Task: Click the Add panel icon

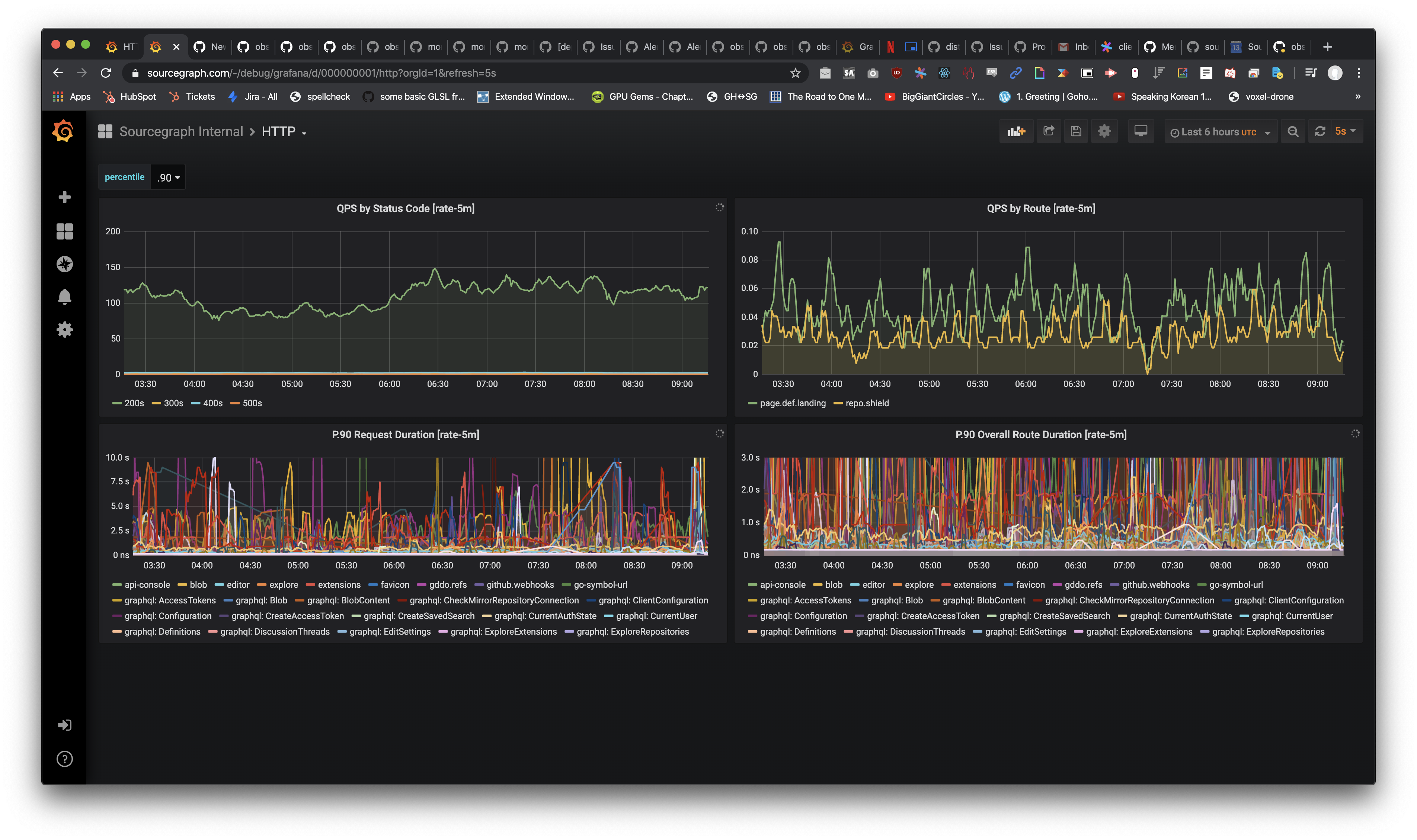Action: coord(1016,131)
